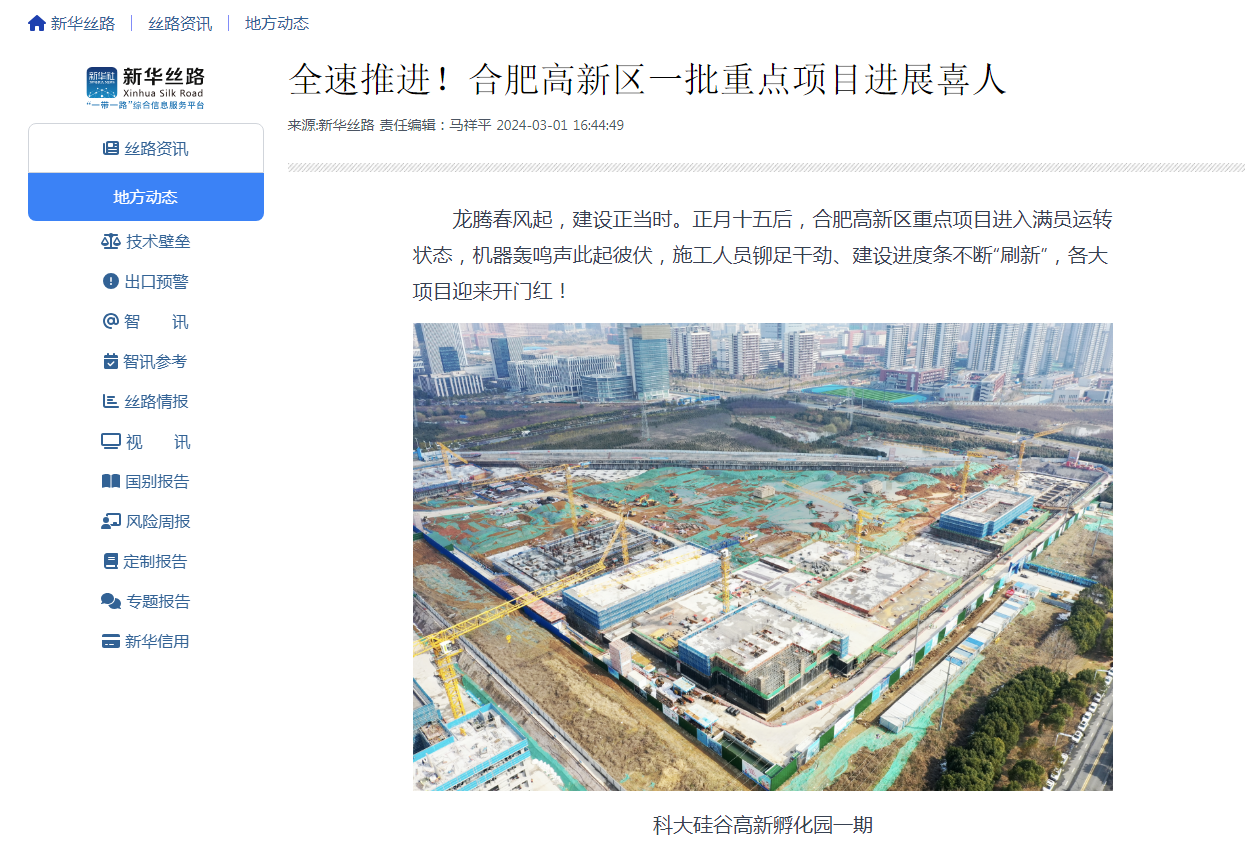This screenshot has height=850, width=1245.
Task: Open the 丝路资讯 sidebar menu item
Action: tap(146, 149)
